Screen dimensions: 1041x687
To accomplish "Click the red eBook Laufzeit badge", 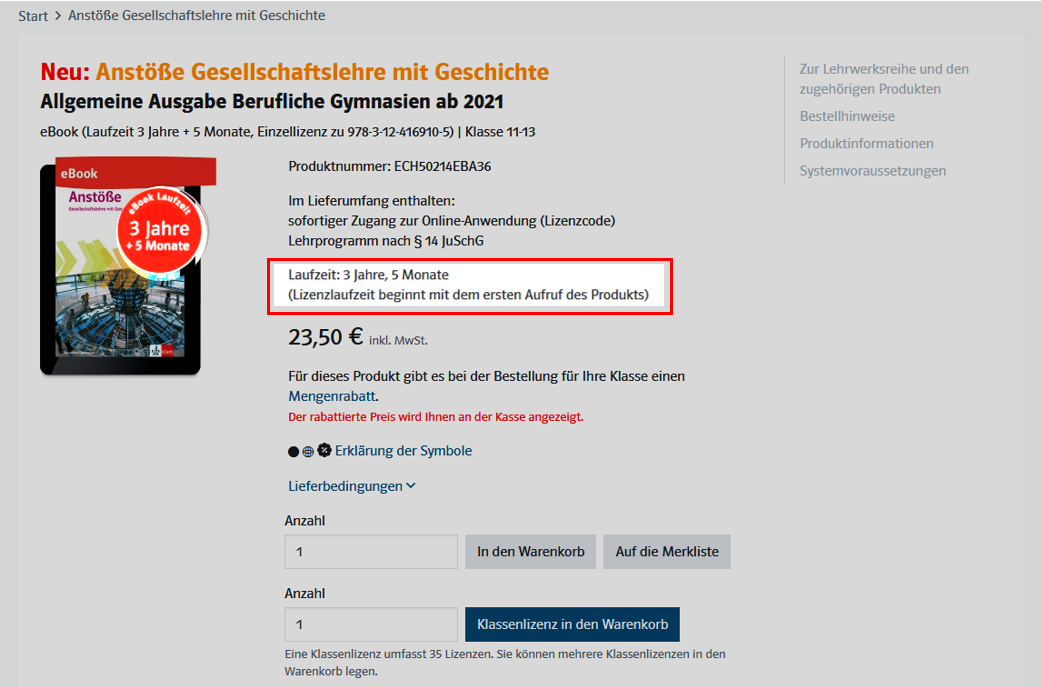I will click(x=161, y=230).
